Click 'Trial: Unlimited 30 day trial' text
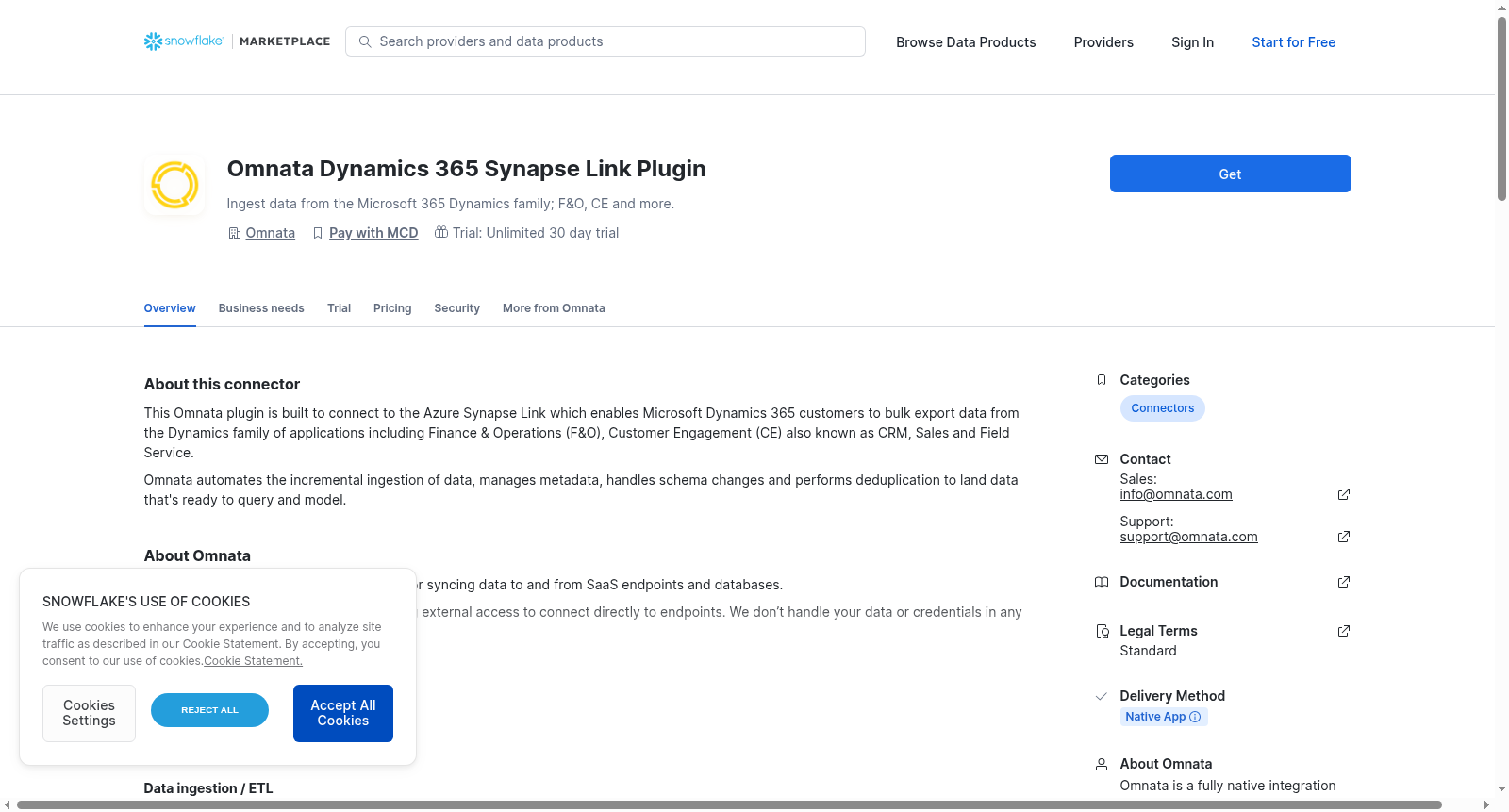1509x812 pixels. tap(536, 233)
